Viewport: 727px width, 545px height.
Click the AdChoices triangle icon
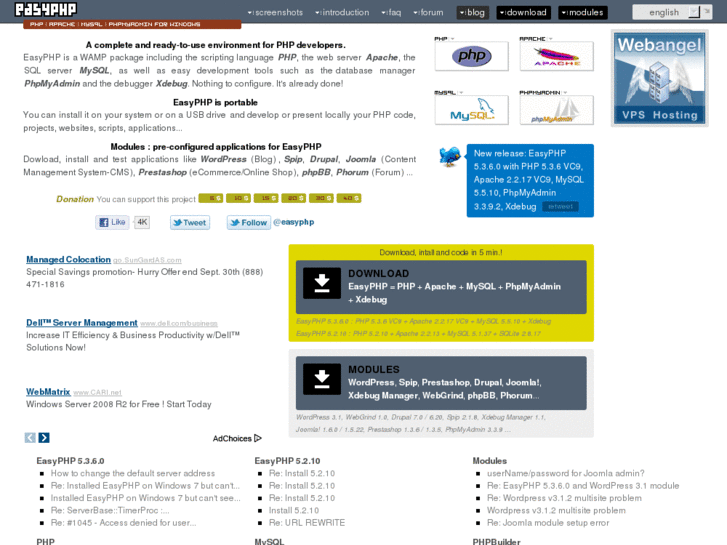258,438
